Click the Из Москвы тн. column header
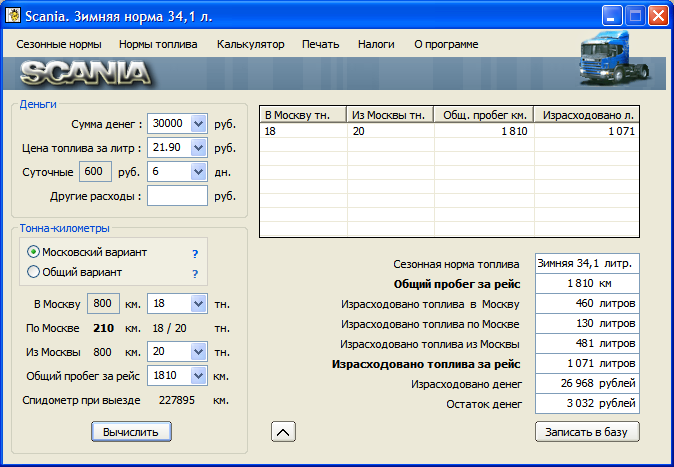 click(390, 115)
